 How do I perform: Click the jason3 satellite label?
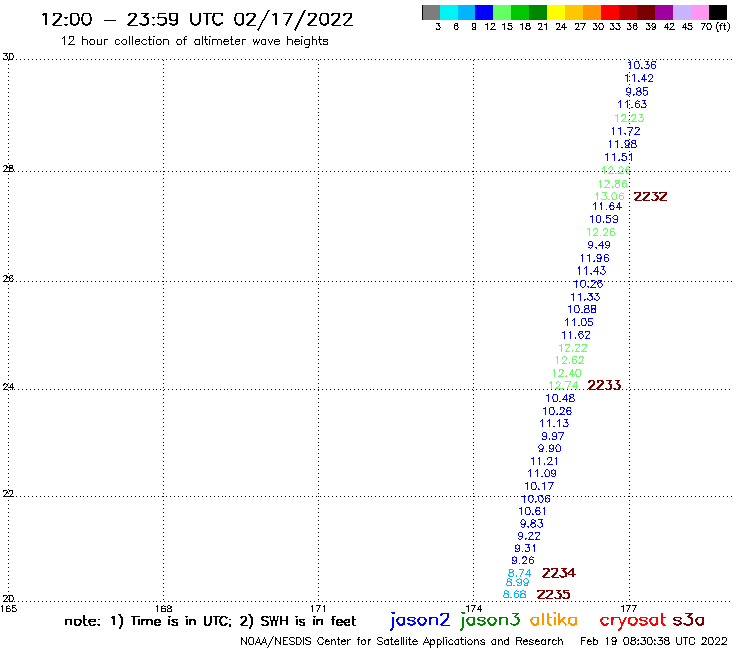point(490,620)
